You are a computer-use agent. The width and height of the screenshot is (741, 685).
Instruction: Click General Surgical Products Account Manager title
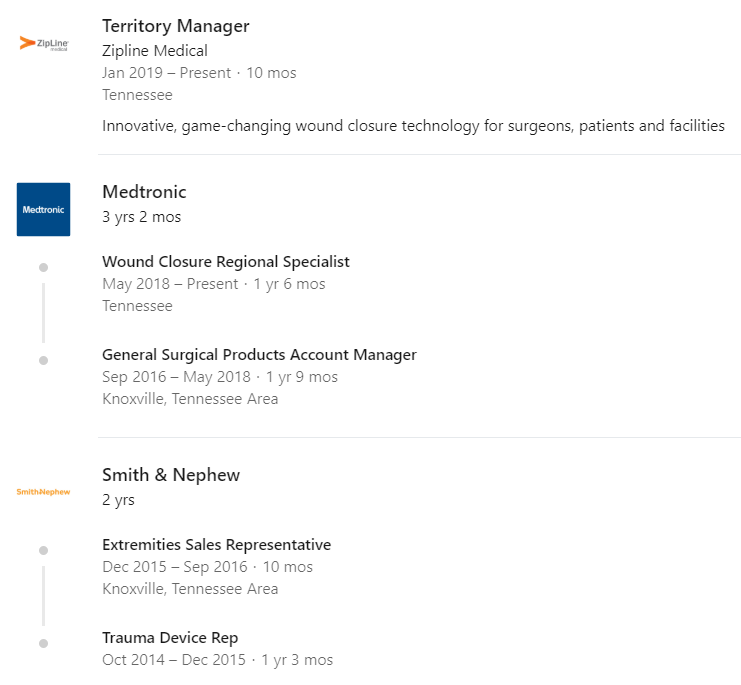[x=259, y=355]
